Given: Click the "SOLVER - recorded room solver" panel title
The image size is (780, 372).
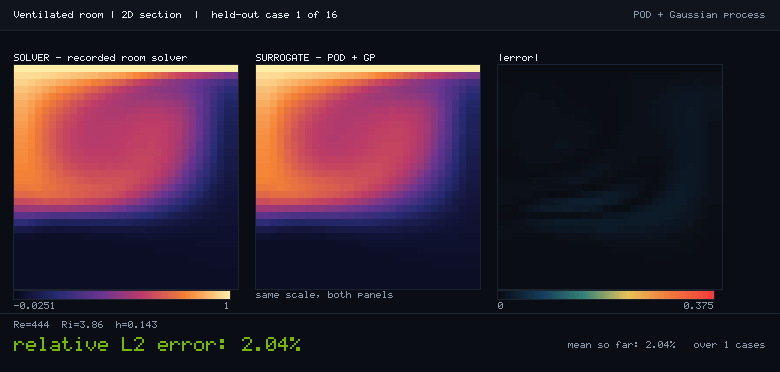Looking at the screenshot, I should click(x=100, y=58).
